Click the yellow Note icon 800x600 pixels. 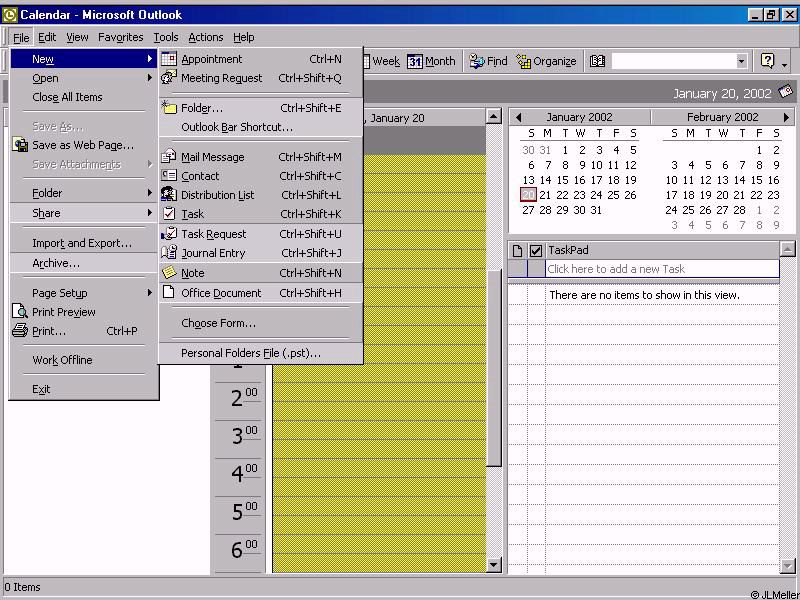point(169,273)
